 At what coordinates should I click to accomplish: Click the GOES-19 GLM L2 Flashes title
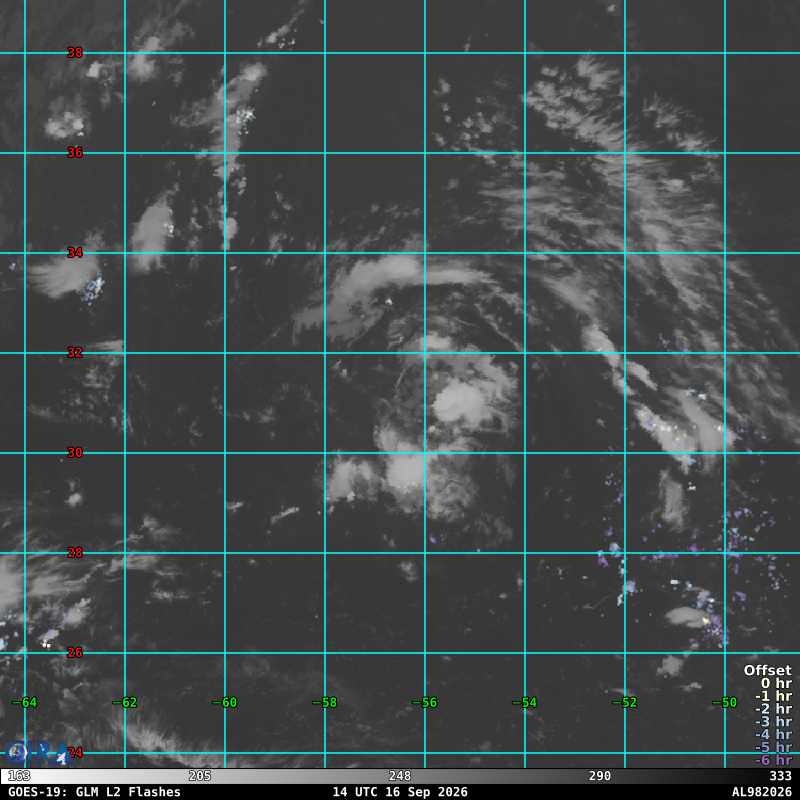pyautogui.click(x=94, y=792)
